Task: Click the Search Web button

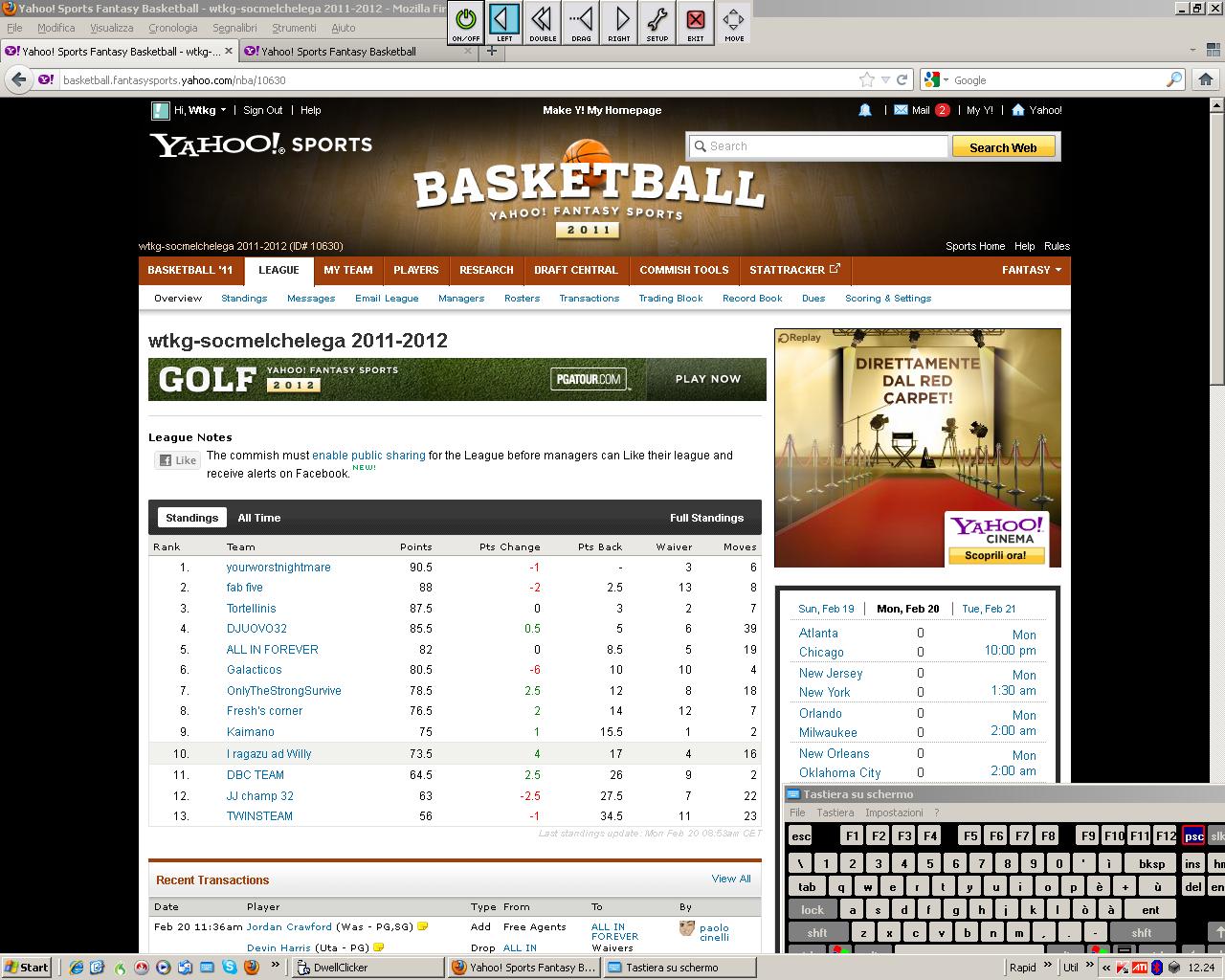Action: 1002,147
